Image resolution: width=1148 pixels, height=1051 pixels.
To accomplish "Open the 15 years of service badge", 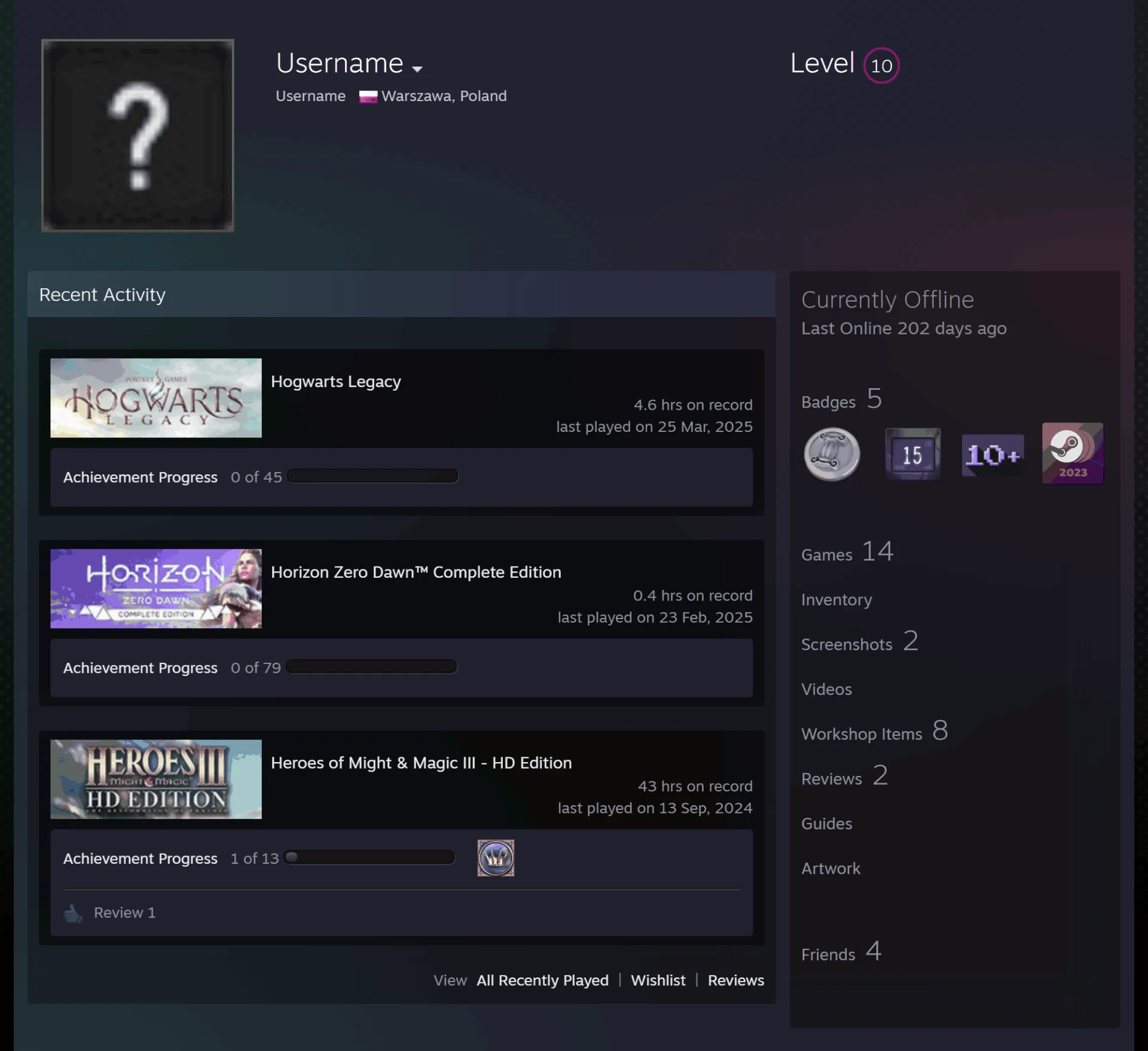I will coord(912,454).
